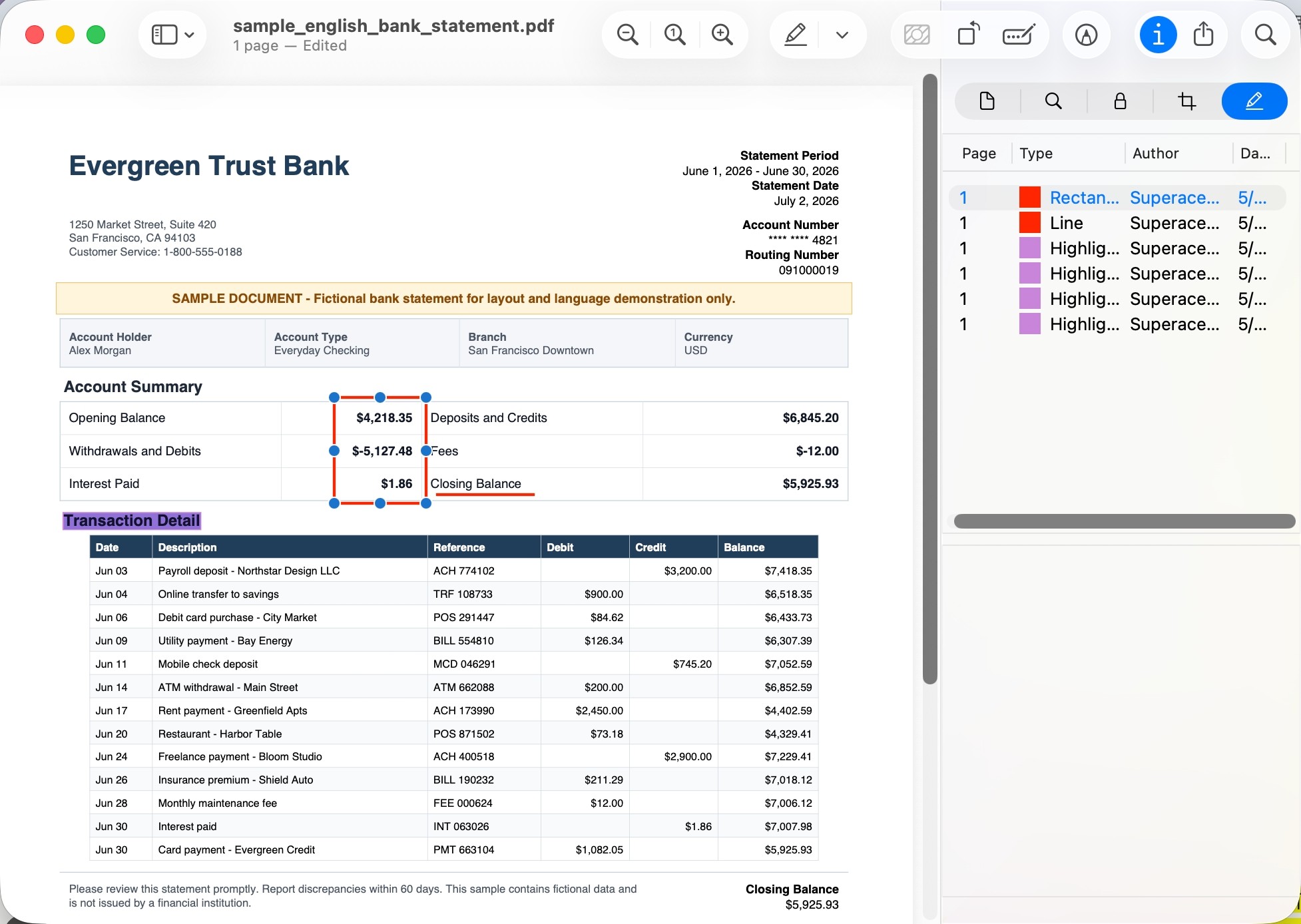Screen dimensions: 1301x924
Task: Click the red swatch of Line annotation
Action: pos(1029,223)
